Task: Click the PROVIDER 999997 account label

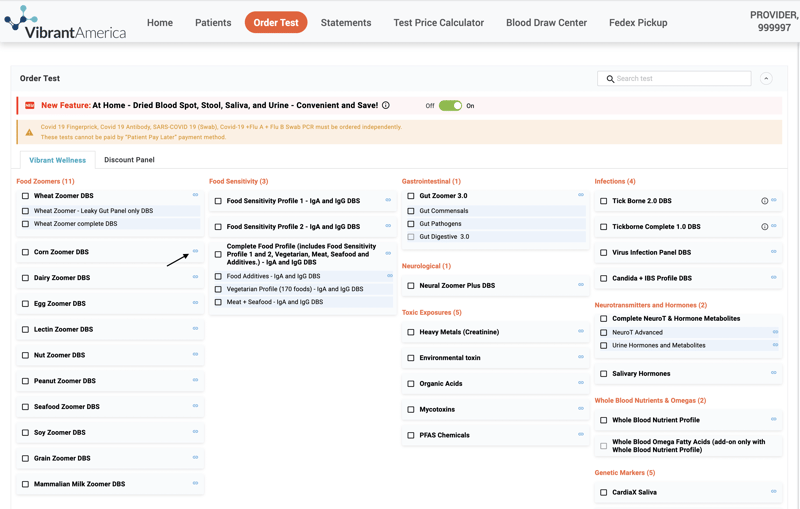Action: click(774, 21)
